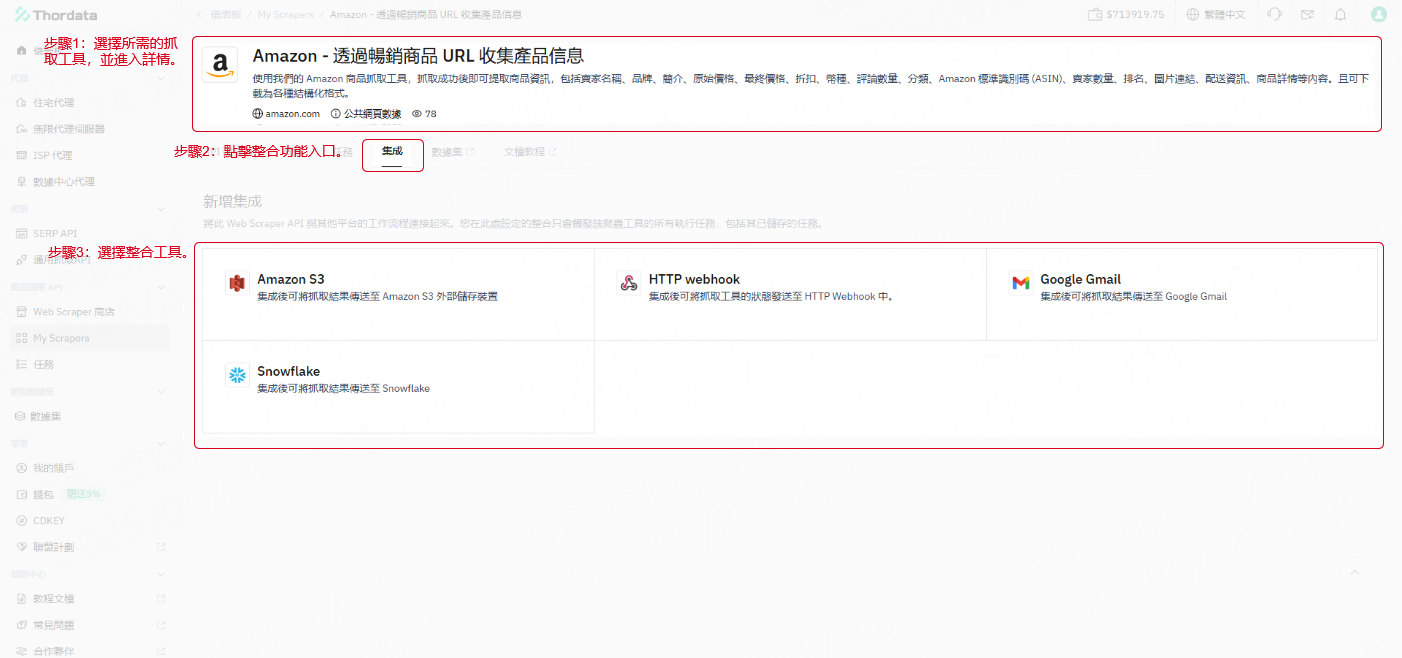
Task: Choose the Amazon S3 integration card
Action: pyautogui.click(x=398, y=294)
